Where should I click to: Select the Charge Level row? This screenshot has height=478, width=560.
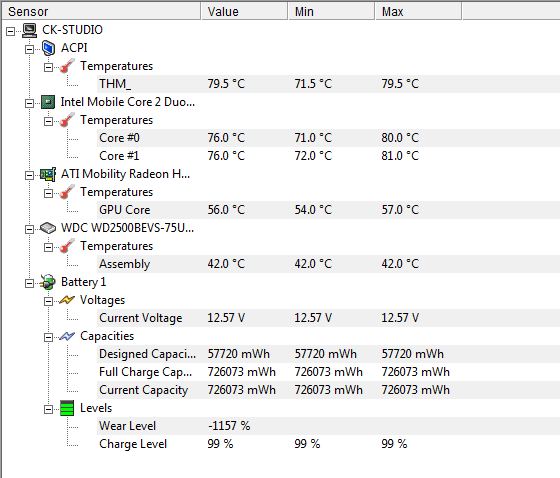(x=328, y=444)
